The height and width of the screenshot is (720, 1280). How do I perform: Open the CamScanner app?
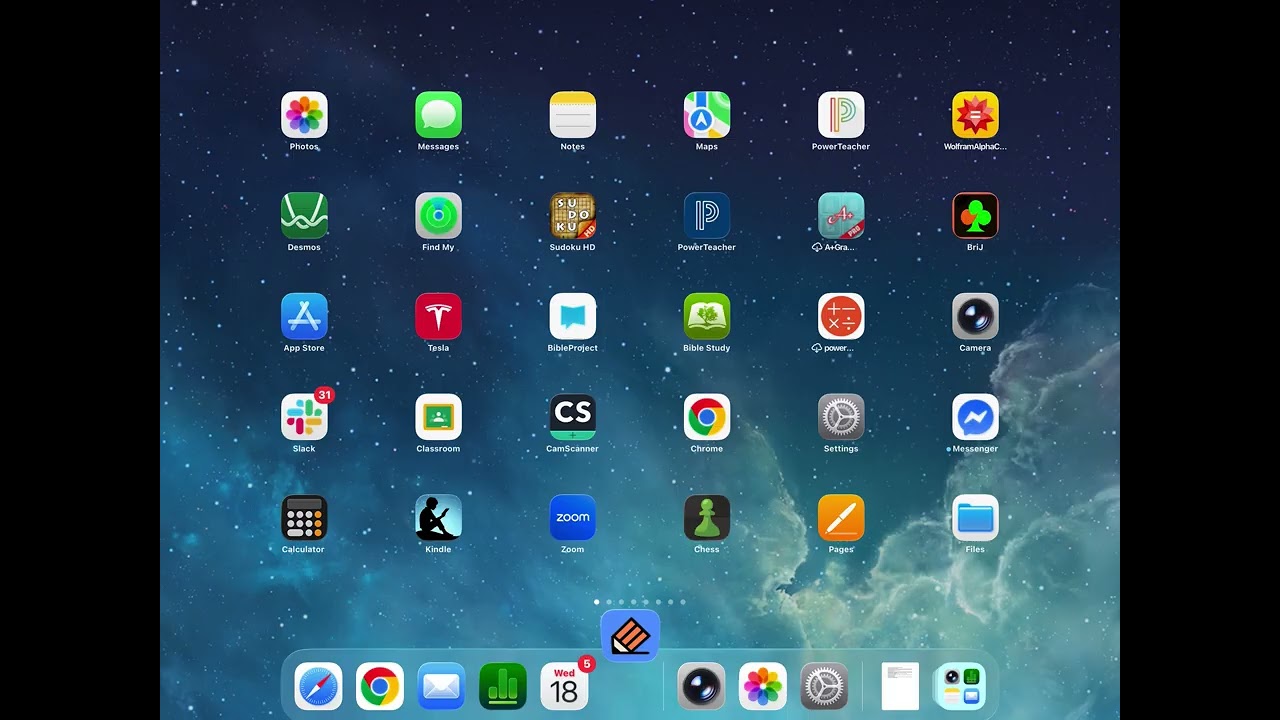[573, 417]
